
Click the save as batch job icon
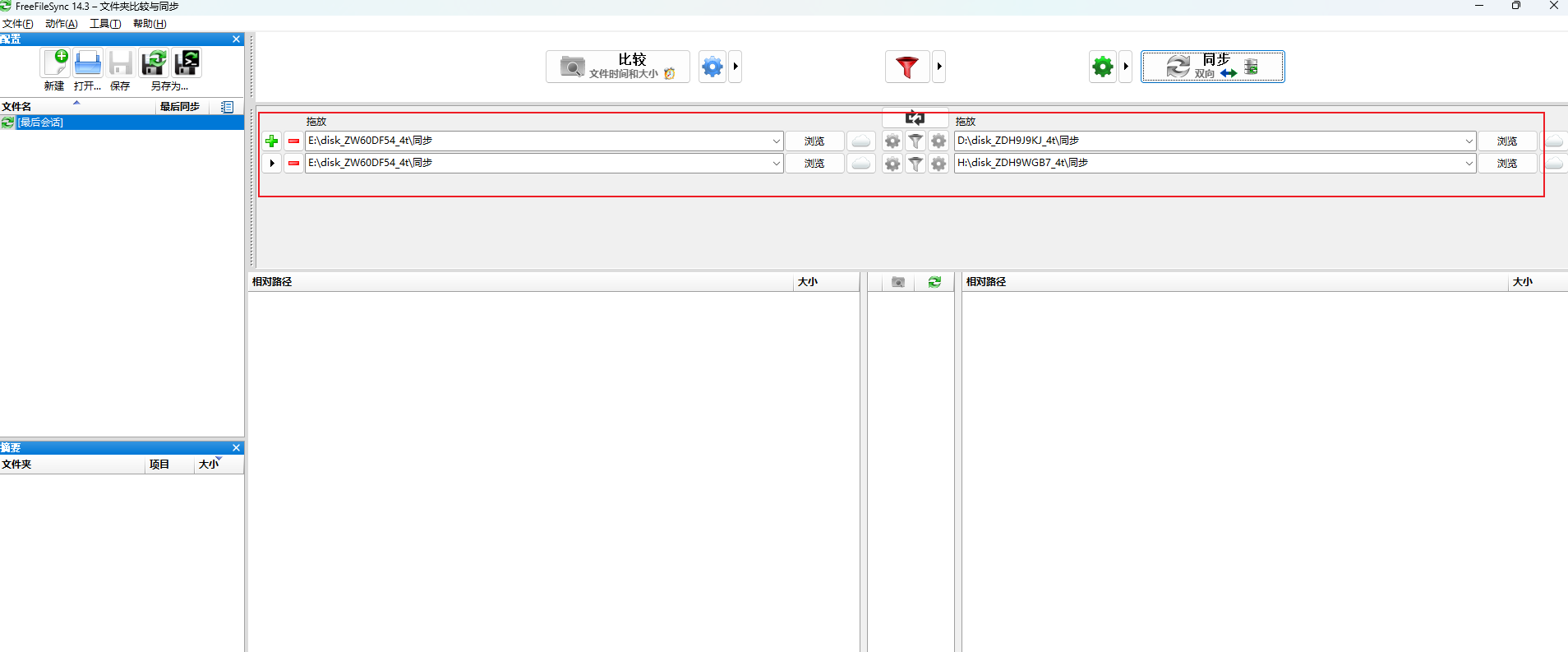click(x=187, y=63)
